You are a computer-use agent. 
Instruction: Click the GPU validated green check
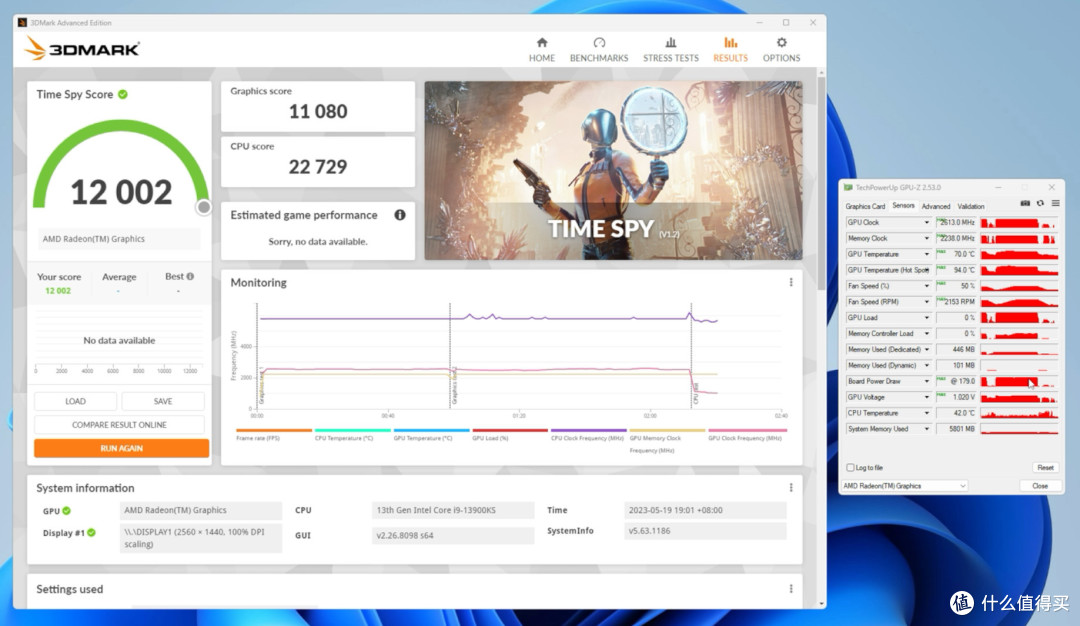pyautogui.click(x=67, y=510)
